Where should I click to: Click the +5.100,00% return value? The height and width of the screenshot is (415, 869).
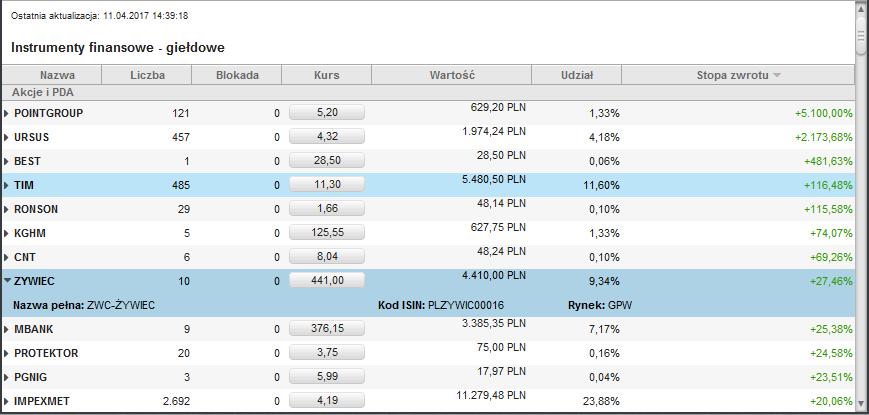(x=824, y=113)
